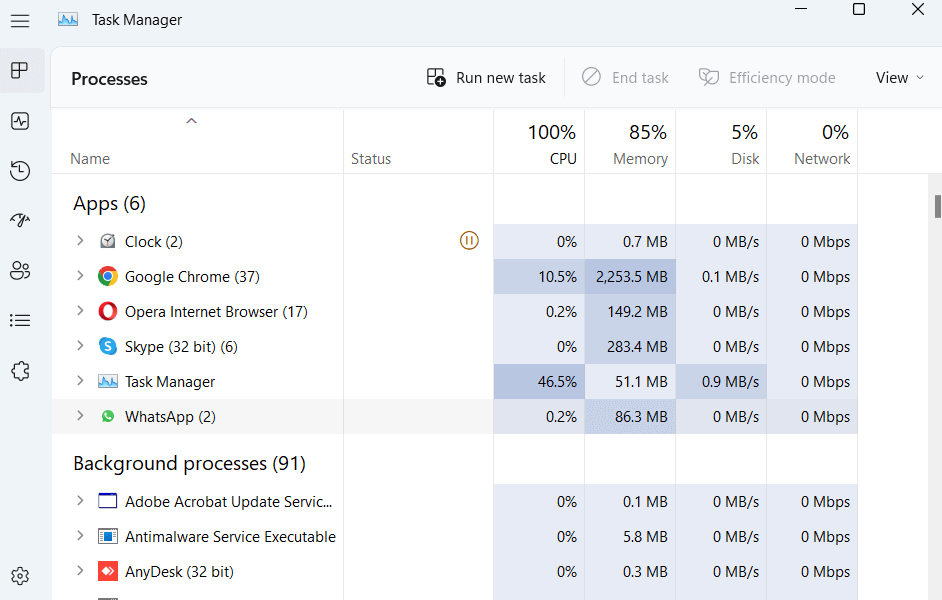Click the Background processes (91) heading
The image size is (942, 600).
click(x=189, y=463)
